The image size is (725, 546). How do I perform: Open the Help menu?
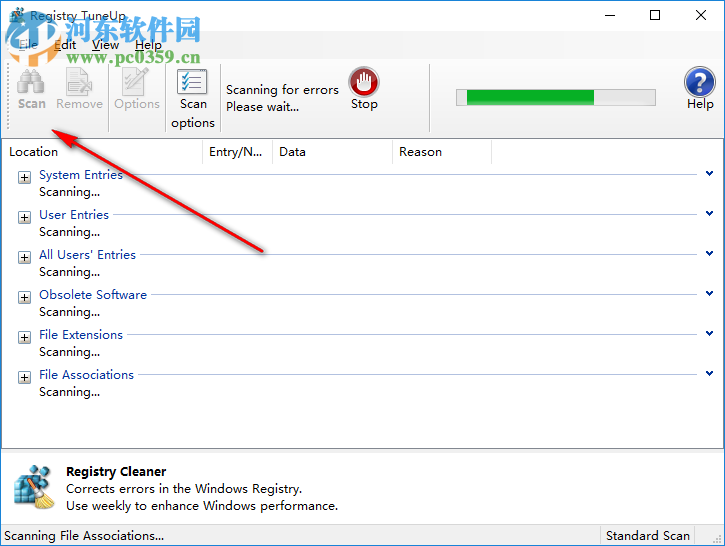(148, 45)
